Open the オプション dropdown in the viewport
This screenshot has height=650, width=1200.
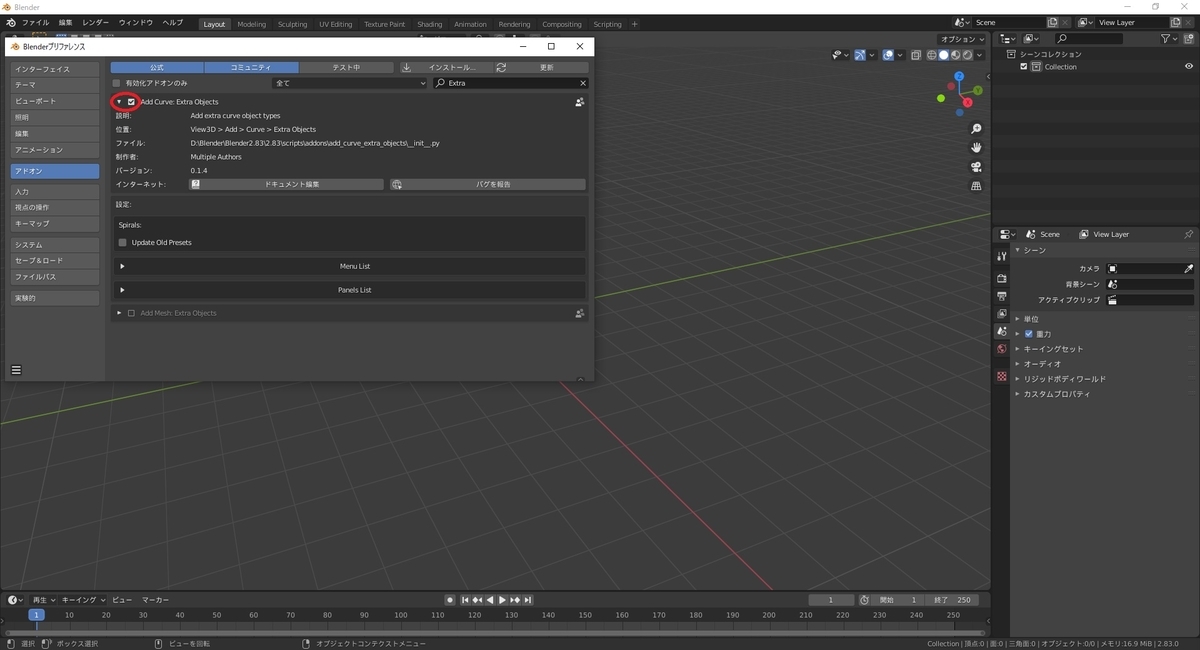(x=964, y=39)
